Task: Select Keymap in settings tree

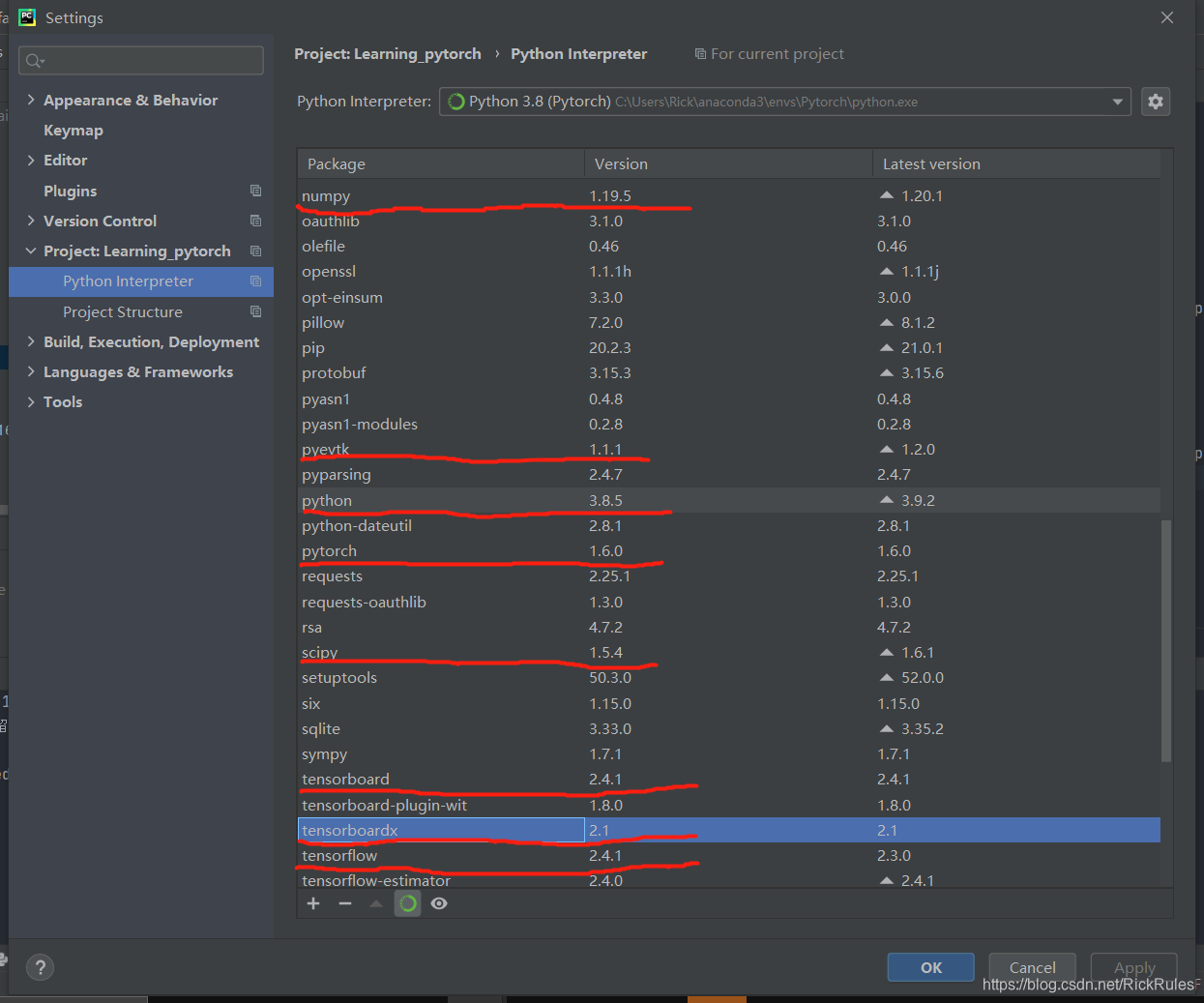Action: (73, 130)
